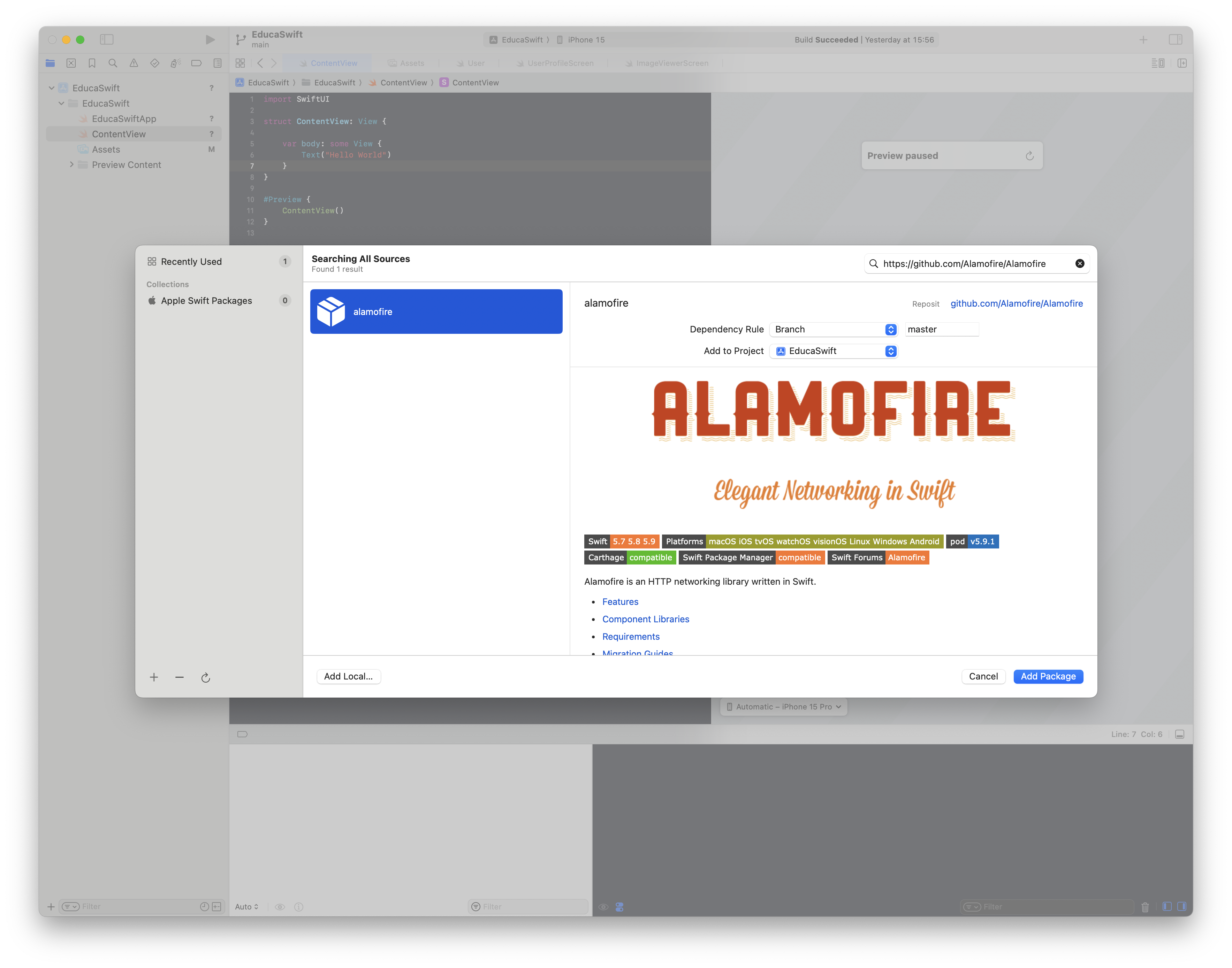1232x968 pixels.
Task: Click the Run play button
Action: 210,40
